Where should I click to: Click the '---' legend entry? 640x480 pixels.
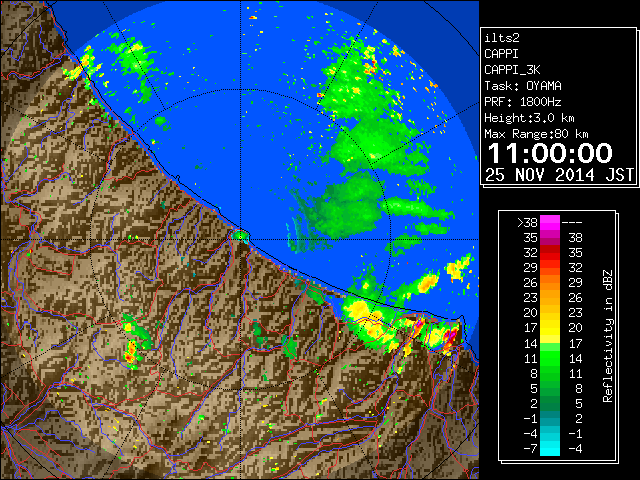pyautogui.click(x=572, y=223)
